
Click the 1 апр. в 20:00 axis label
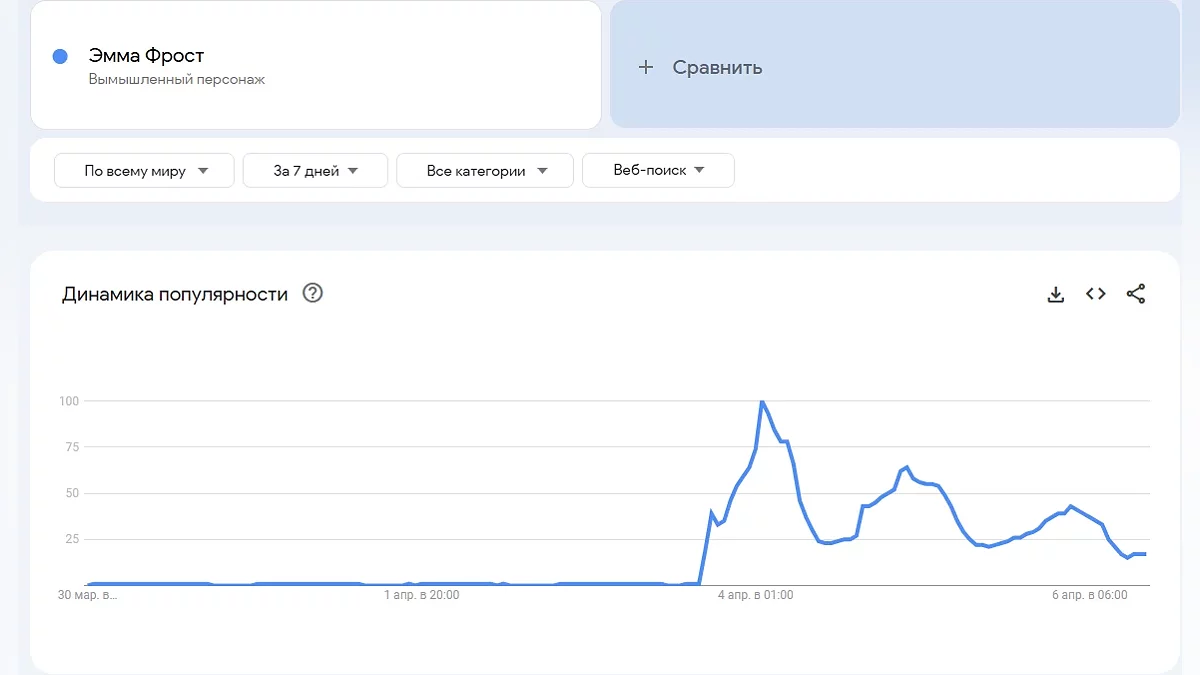[422, 595]
